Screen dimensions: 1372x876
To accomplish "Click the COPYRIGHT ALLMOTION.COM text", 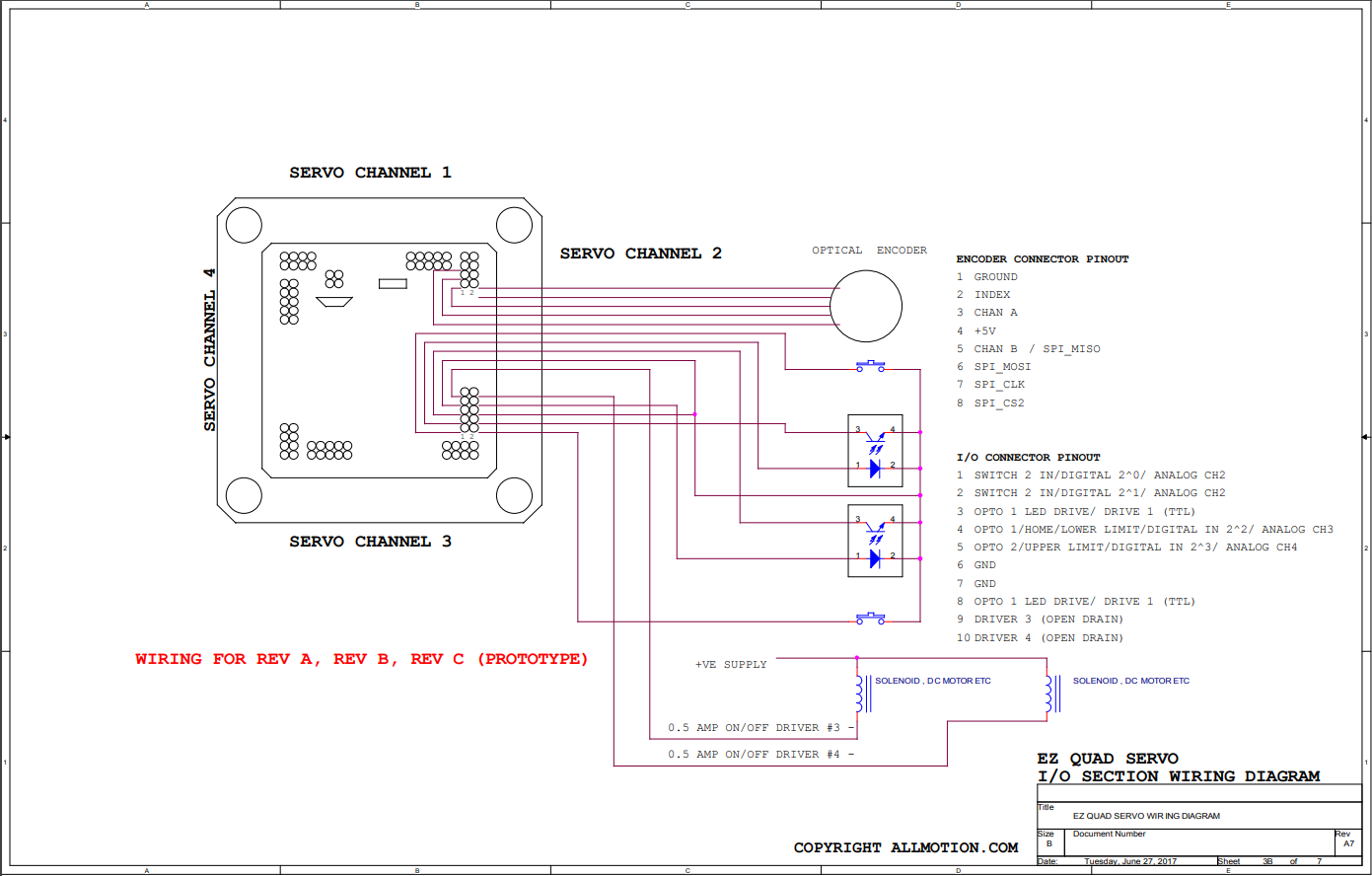I will tap(905, 847).
